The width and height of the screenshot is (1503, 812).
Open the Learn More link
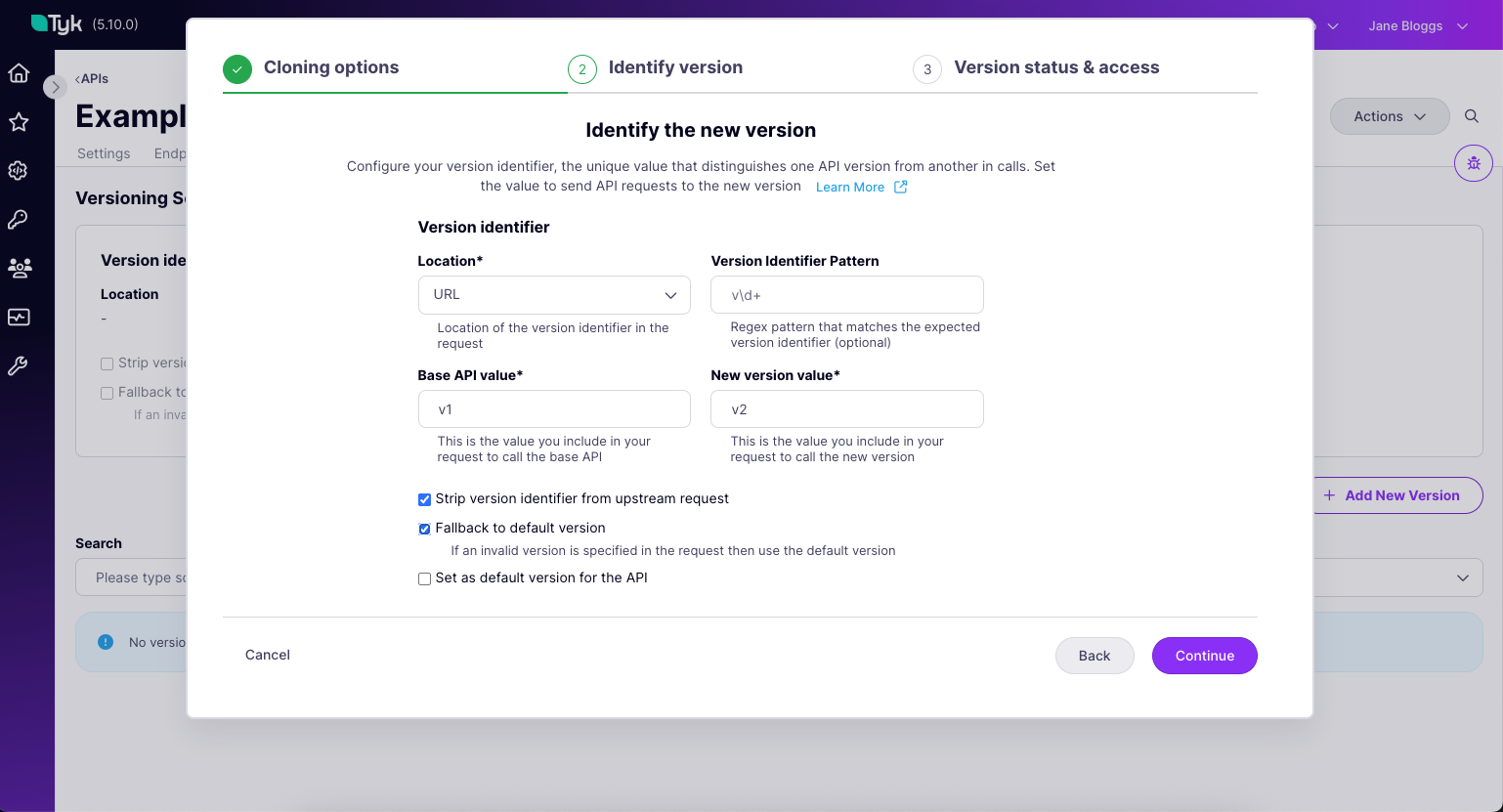[849, 187]
